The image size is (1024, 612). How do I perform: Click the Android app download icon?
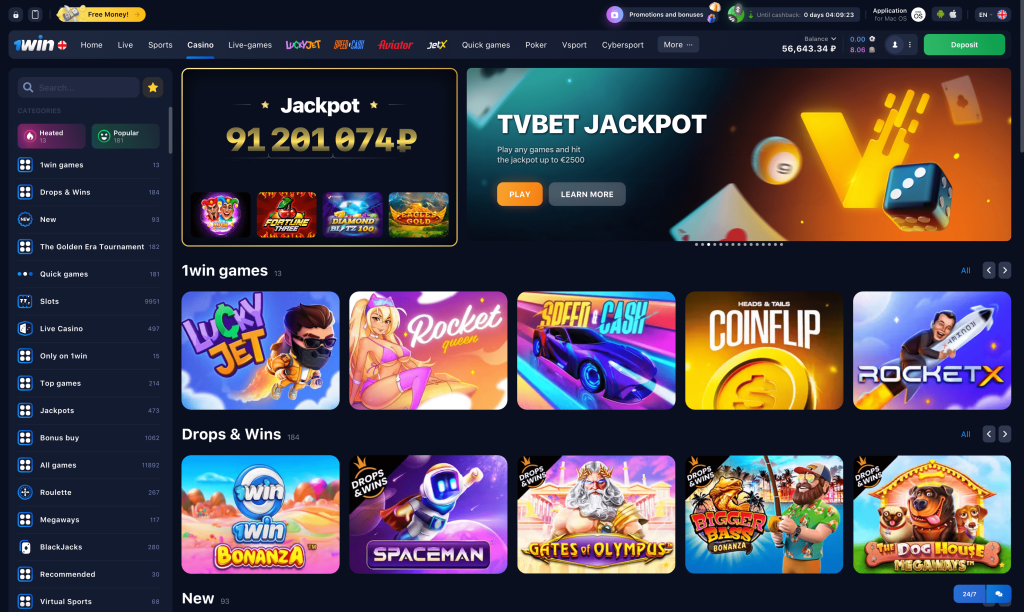click(940, 14)
